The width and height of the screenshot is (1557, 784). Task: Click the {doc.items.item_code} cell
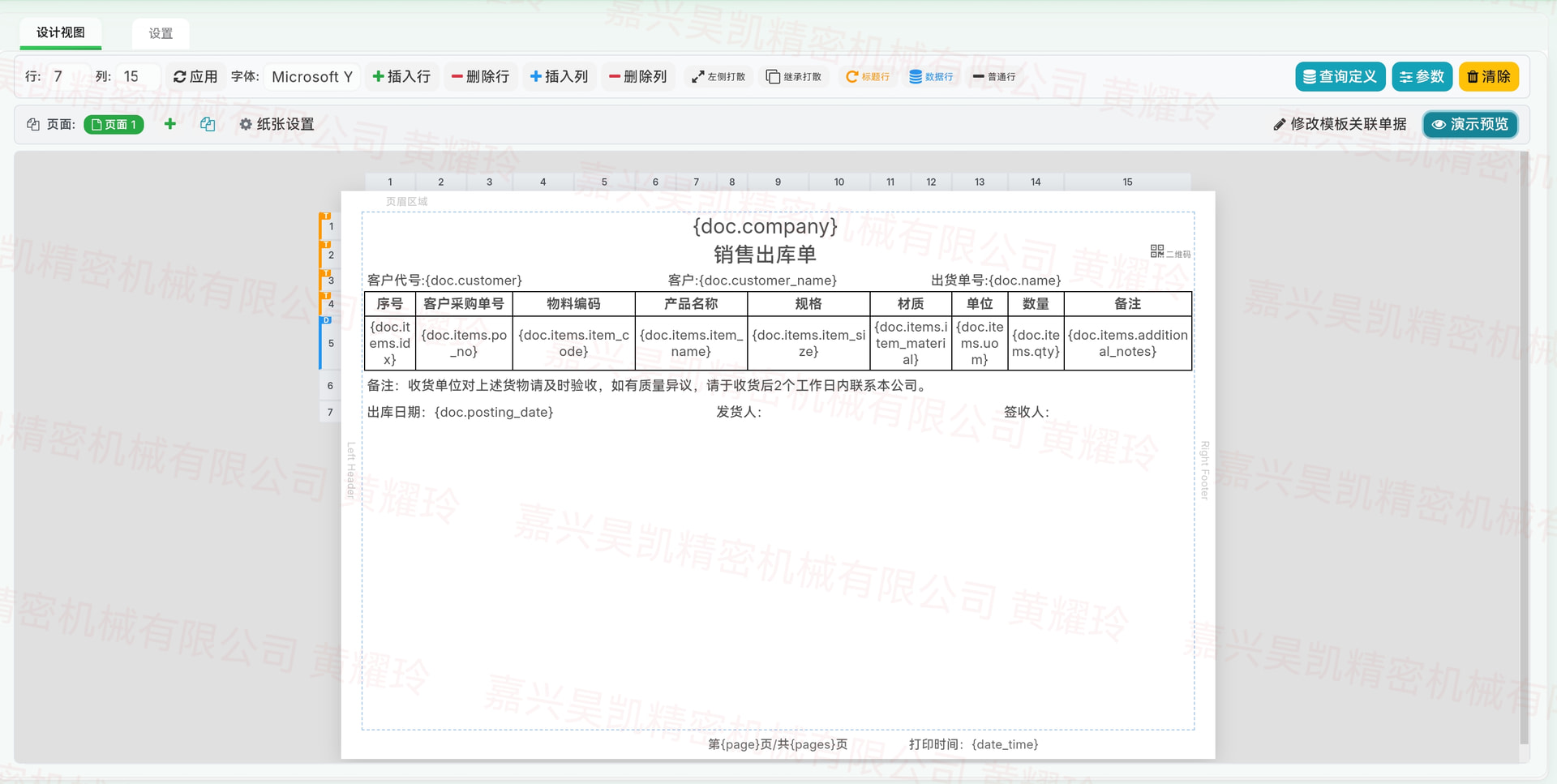pos(573,343)
